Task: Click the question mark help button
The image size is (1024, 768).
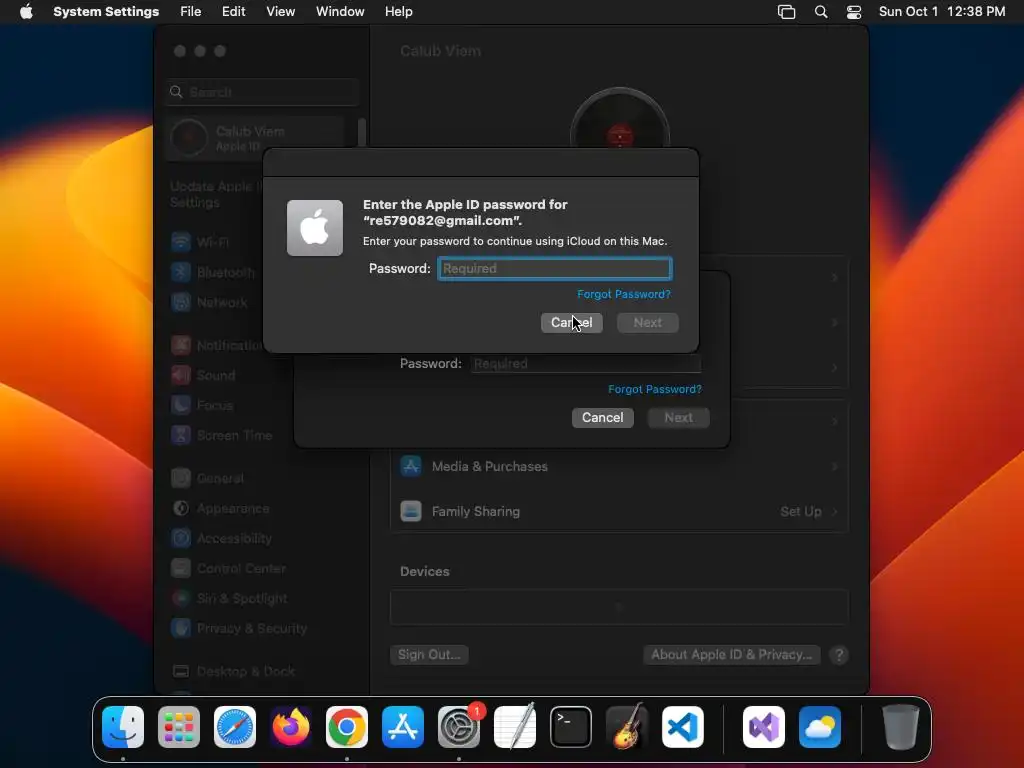Action: (x=839, y=655)
